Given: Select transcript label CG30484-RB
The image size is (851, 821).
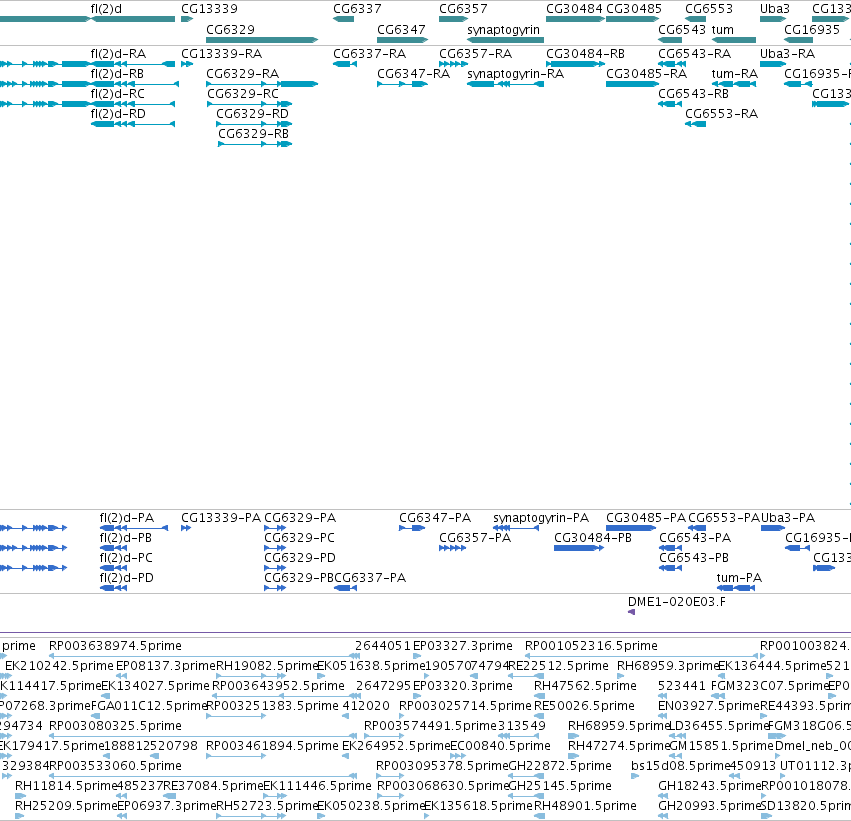Looking at the screenshot, I should [585, 54].
